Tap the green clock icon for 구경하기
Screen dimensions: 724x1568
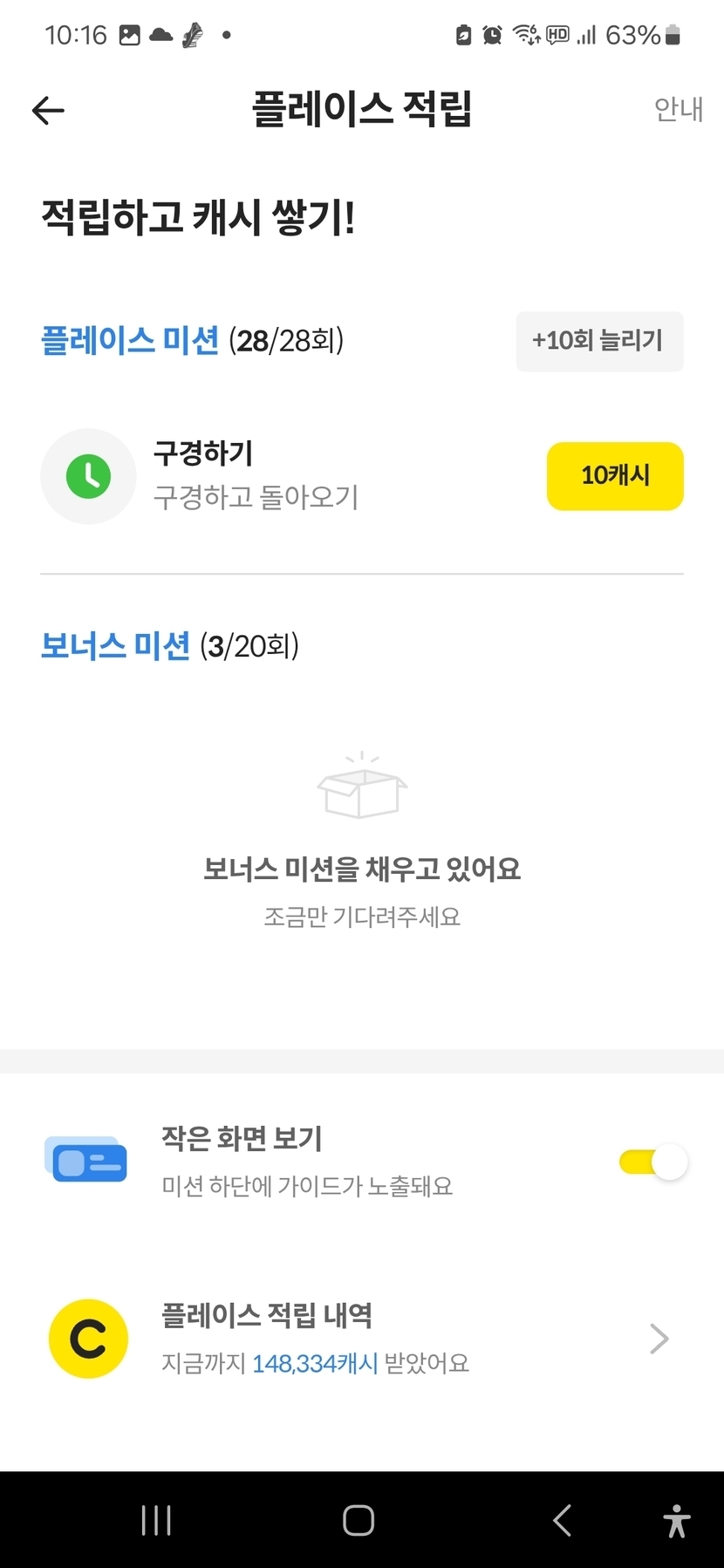tap(88, 476)
